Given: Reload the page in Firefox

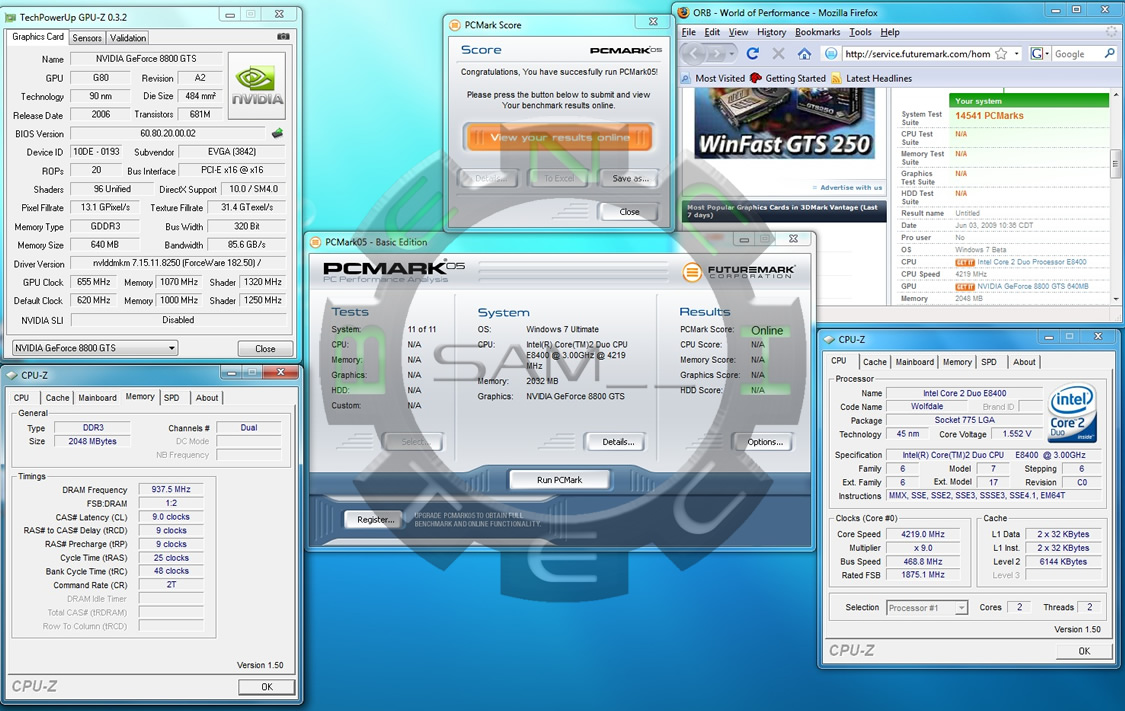Looking at the screenshot, I should point(753,53).
